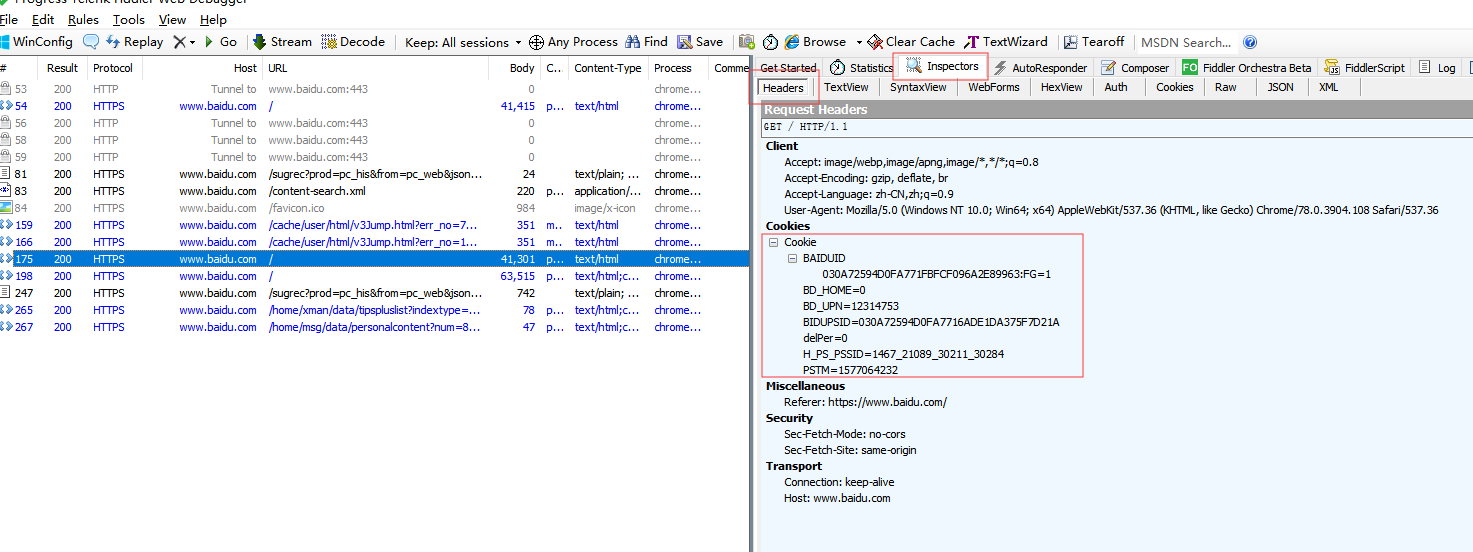The height and width of the screenshot is (552, 1473).
Task: Select the JSON inspector tab
Action: tap(1280, 87)
